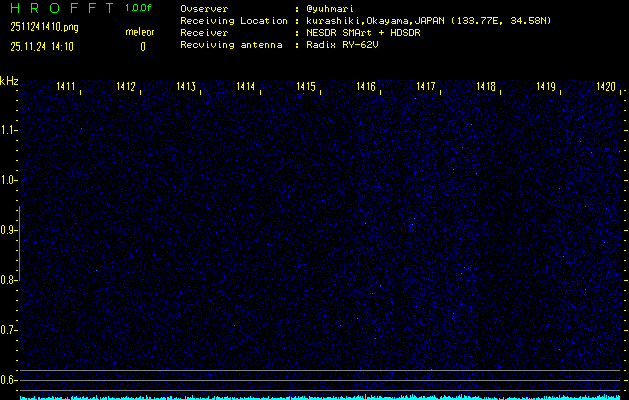Select the 0.7 frequency axis label
The width and height of the screenshot is (629, 400).
[9, 330]
